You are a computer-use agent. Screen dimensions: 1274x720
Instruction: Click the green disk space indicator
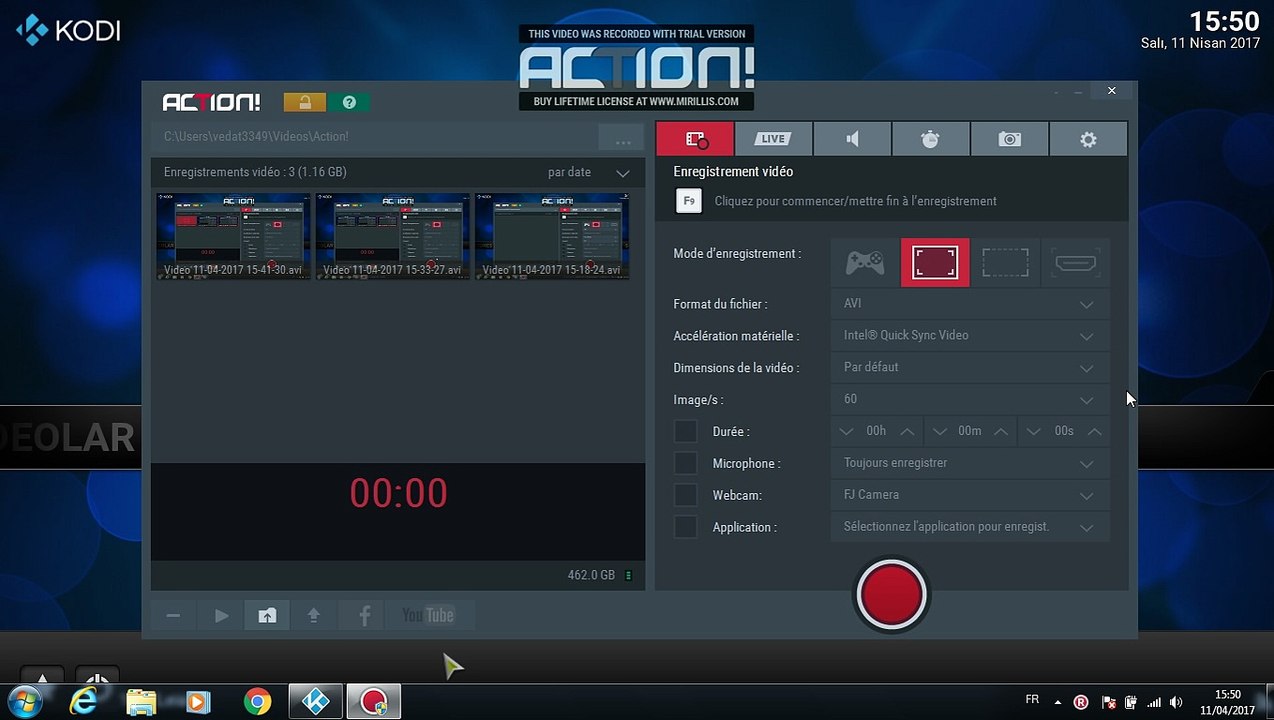(x=628, y=576)
